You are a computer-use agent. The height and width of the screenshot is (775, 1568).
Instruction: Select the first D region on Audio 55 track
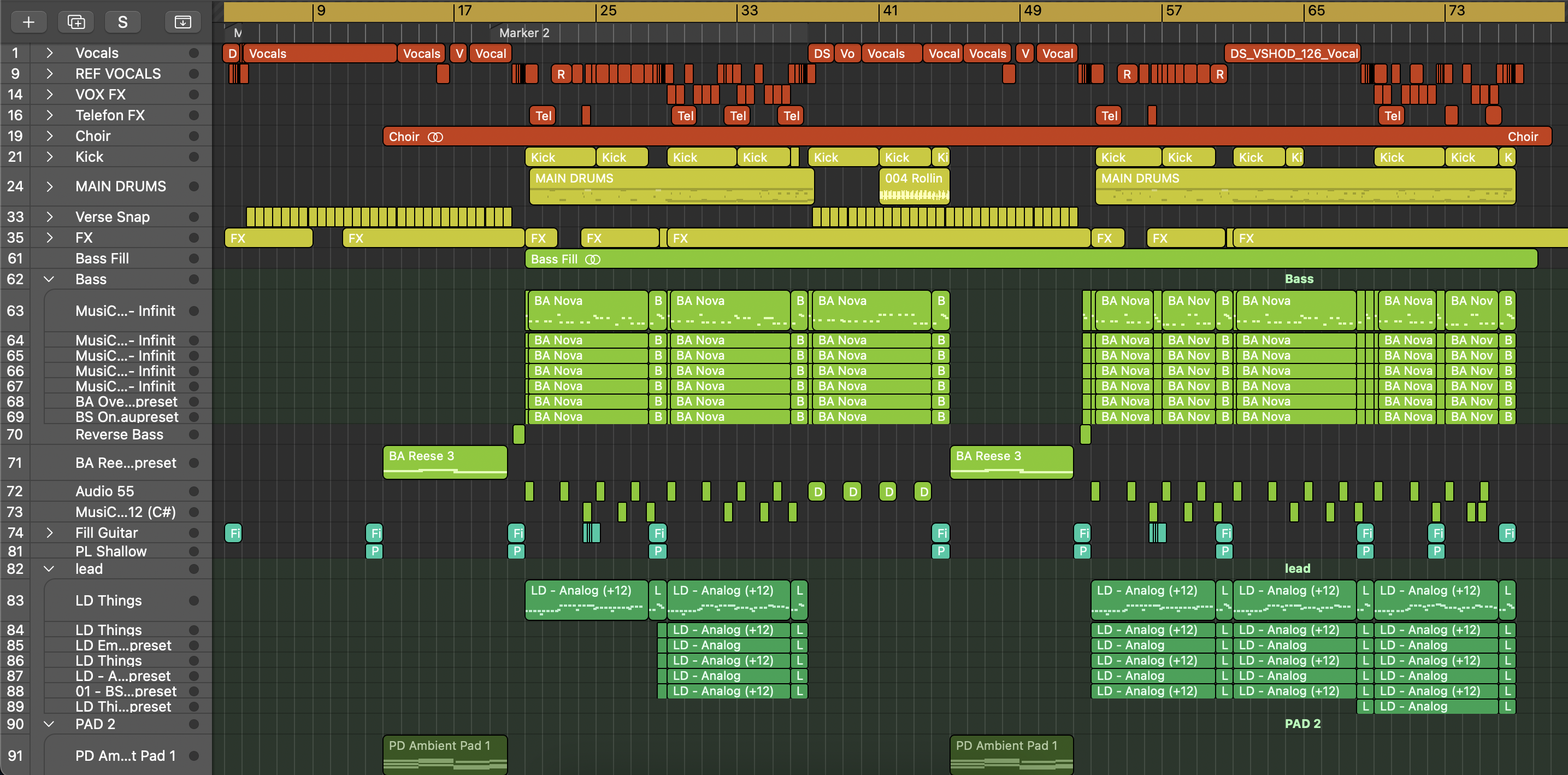(817, 491)
